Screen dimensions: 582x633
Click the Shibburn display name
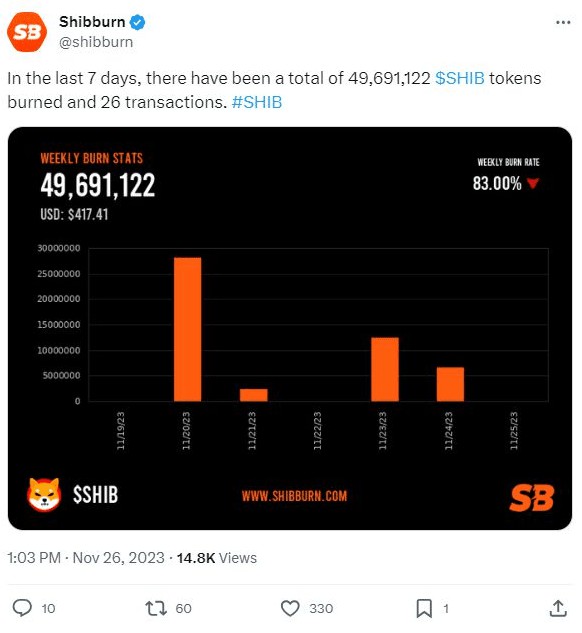[92, 22]
